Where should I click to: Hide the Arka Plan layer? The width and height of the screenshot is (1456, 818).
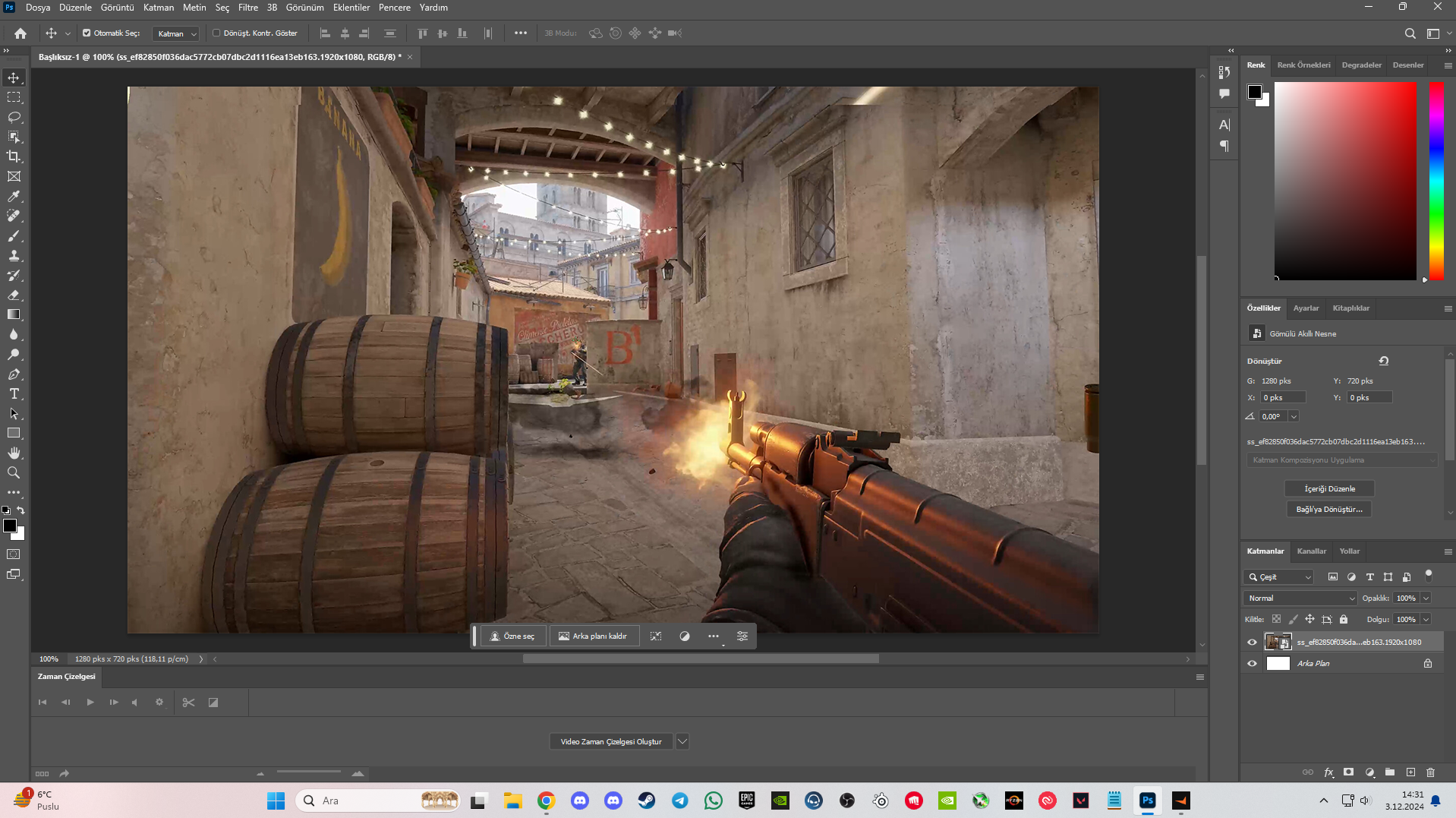(x=1252, y=663)
